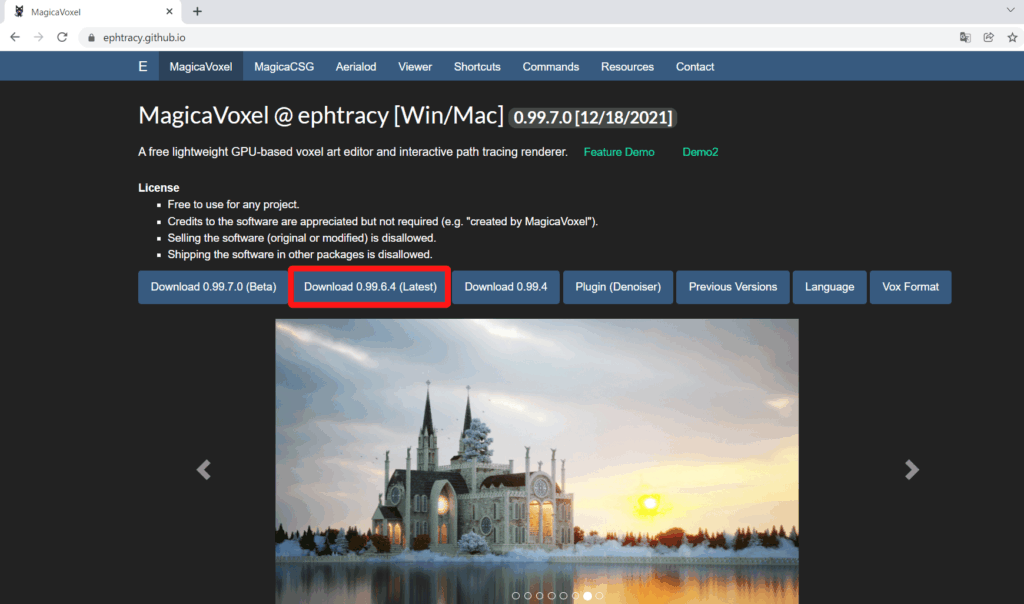
Task: Open the Plugin (Denoiser) button
Action: tap(618, 287)
